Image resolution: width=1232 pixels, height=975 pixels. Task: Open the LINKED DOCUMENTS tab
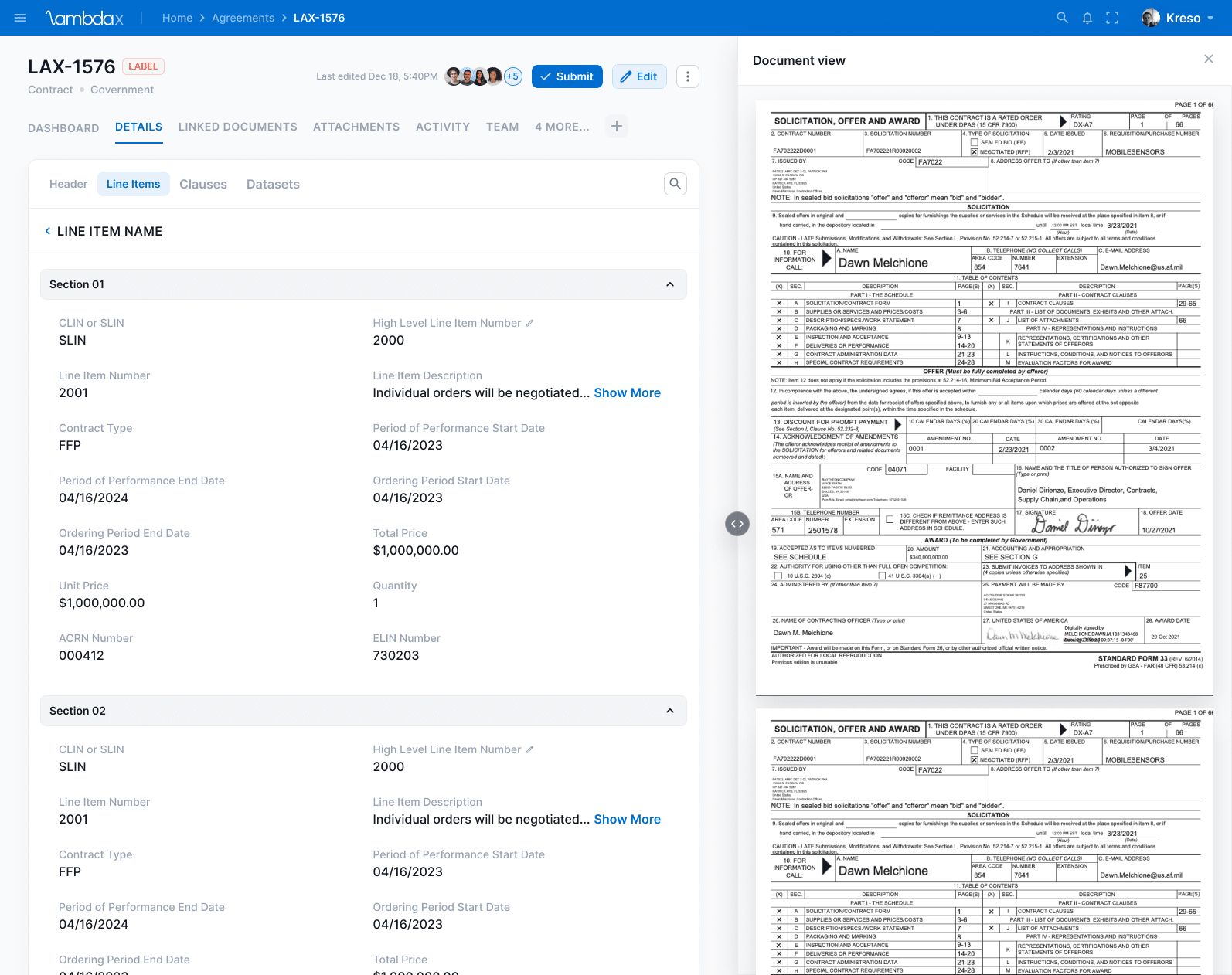click(238, 127)
